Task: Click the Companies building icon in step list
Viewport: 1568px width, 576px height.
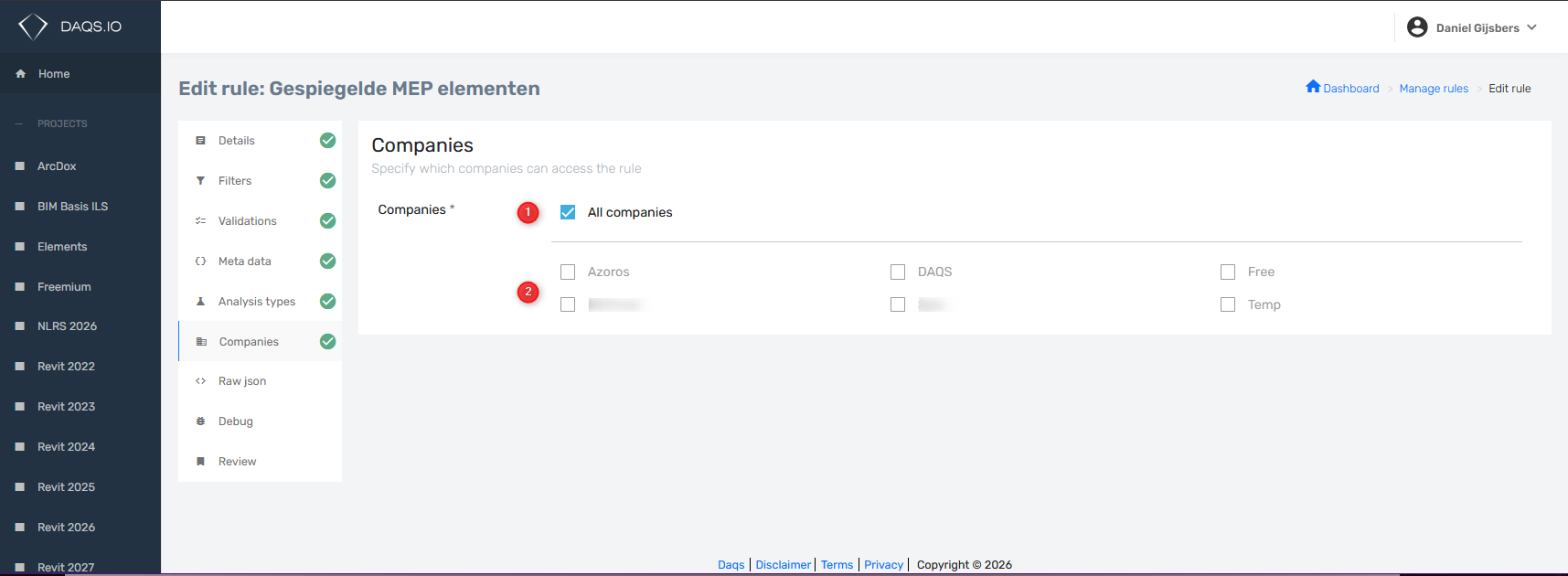Action: click(x=201, y=342)
